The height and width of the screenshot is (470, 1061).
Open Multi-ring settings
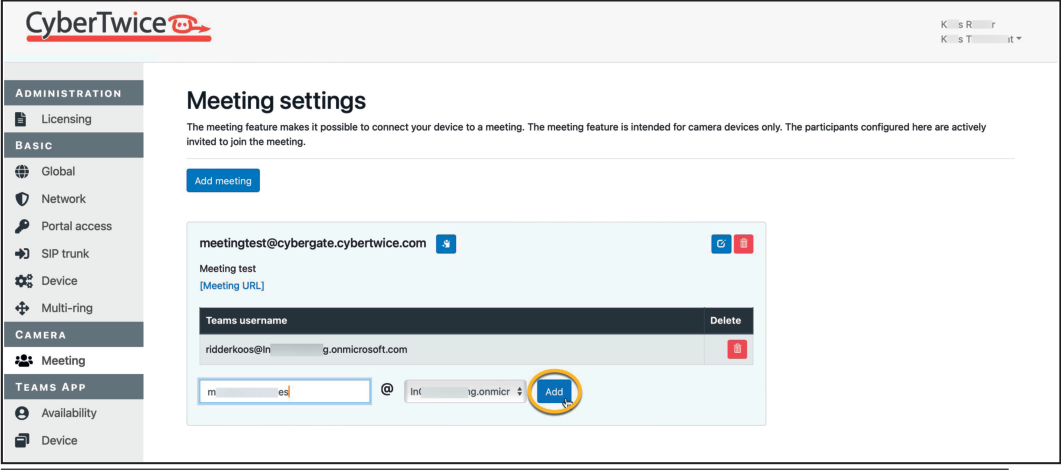[67, 308]
